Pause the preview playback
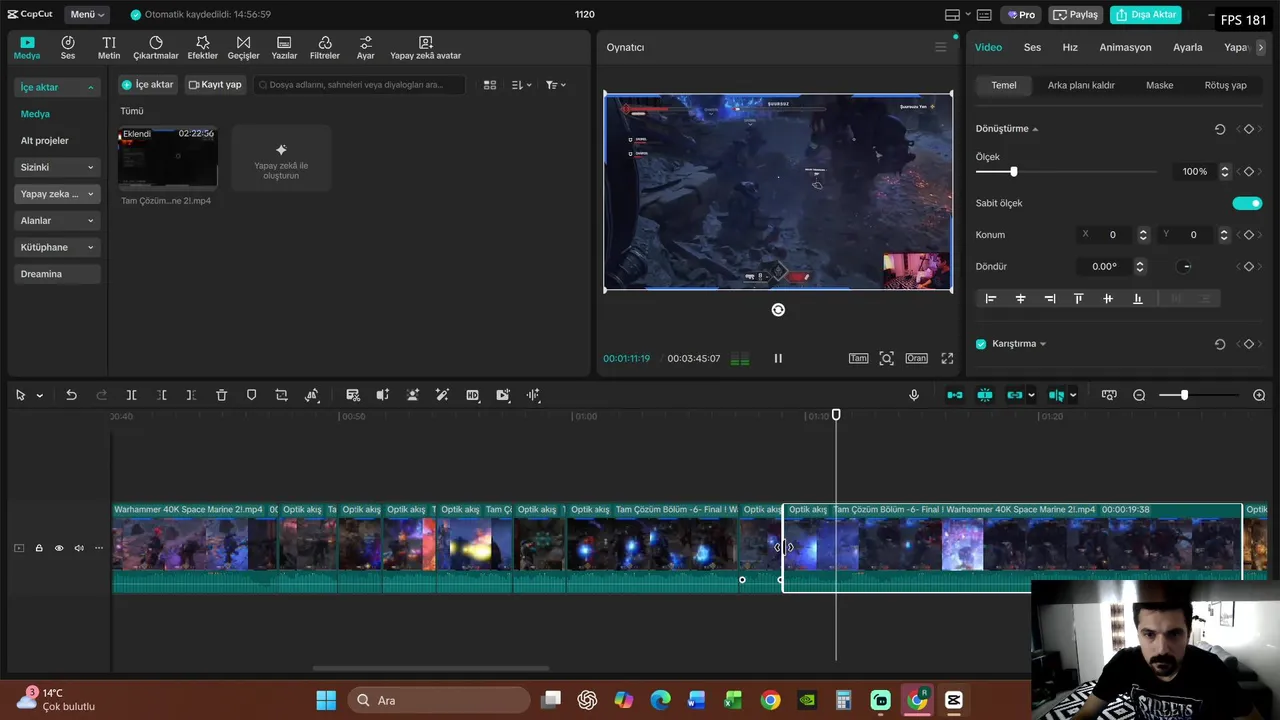This screenshot has width=1280, height=720. pos(778,358)
